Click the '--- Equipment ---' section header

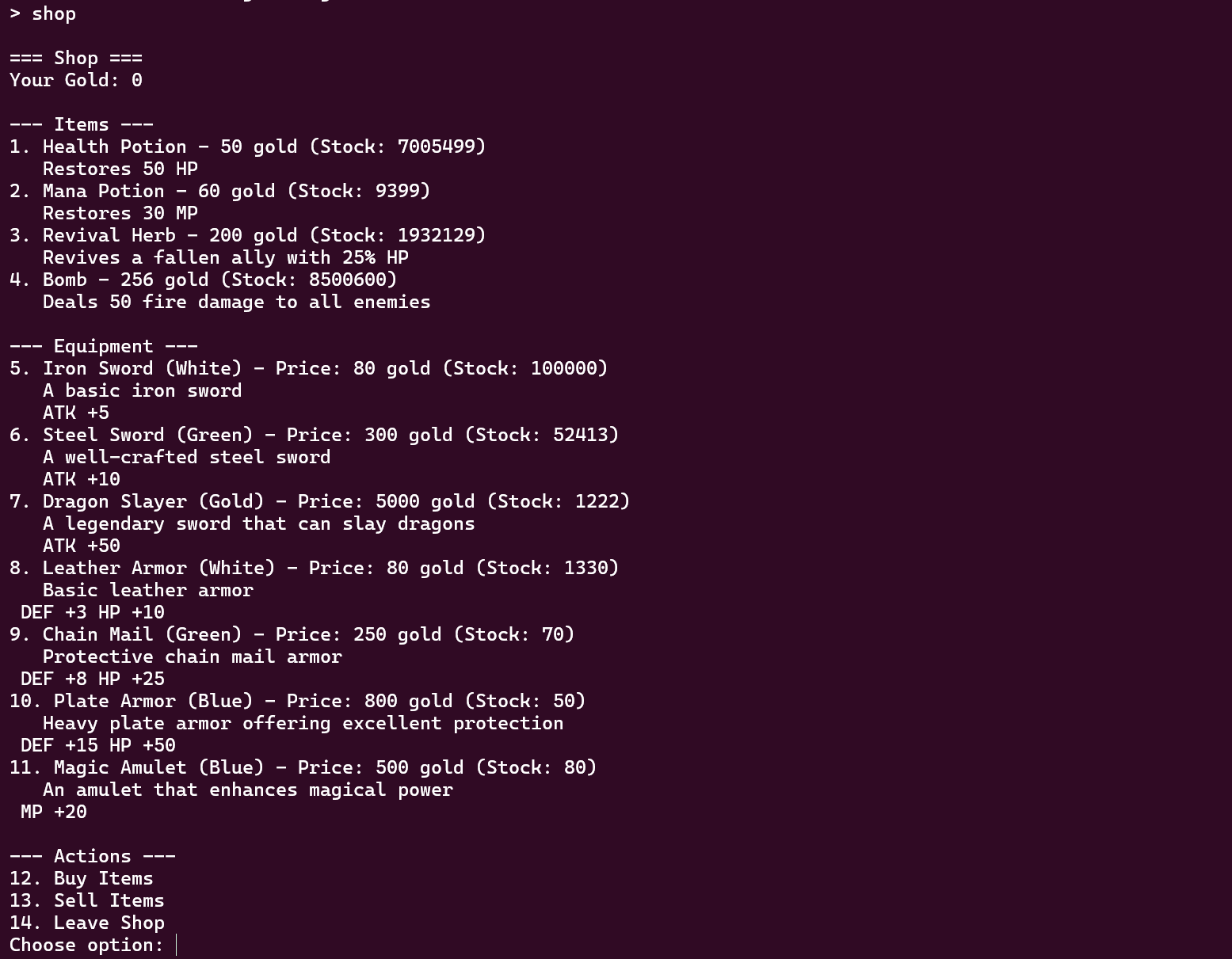click(104, 346)
